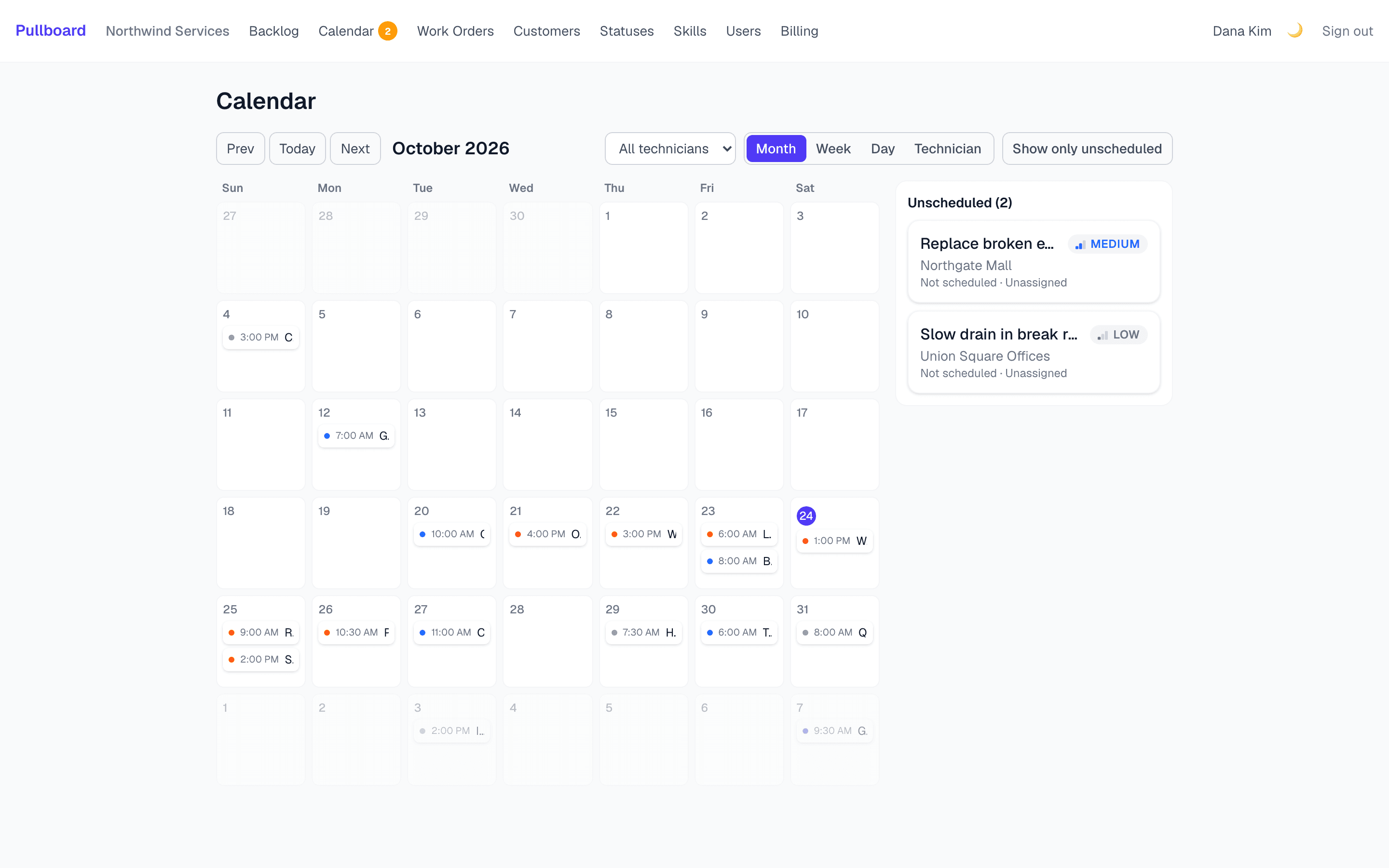Open the Statuses page
The image size is (1389, 868).
pos(626,31)
